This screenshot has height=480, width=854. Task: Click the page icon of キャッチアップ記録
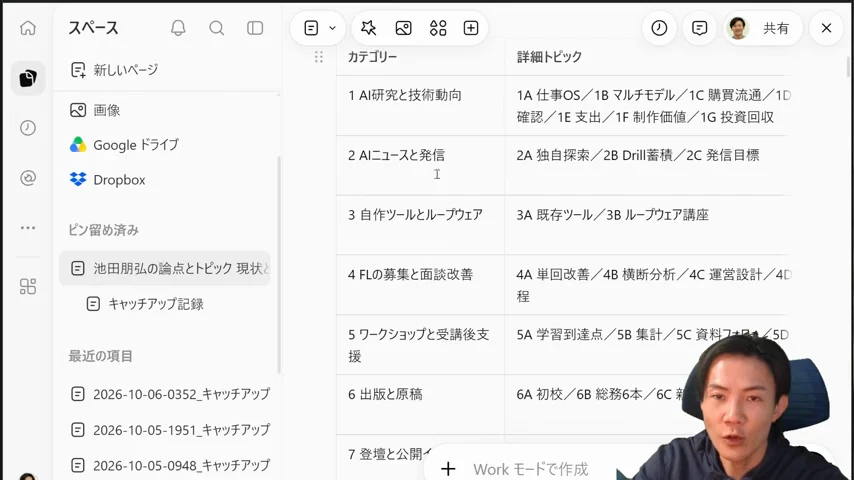point(93,304)
